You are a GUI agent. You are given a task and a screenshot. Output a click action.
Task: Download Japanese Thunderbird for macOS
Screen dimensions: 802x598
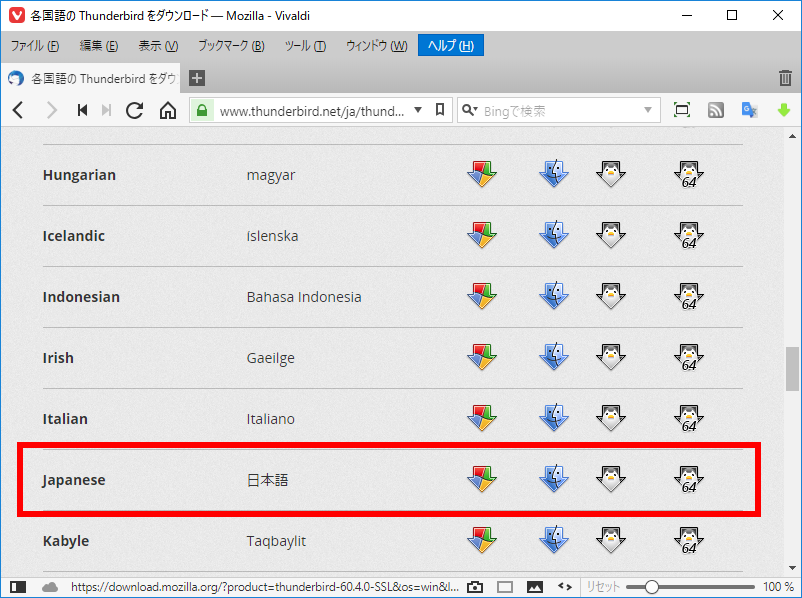554,479
